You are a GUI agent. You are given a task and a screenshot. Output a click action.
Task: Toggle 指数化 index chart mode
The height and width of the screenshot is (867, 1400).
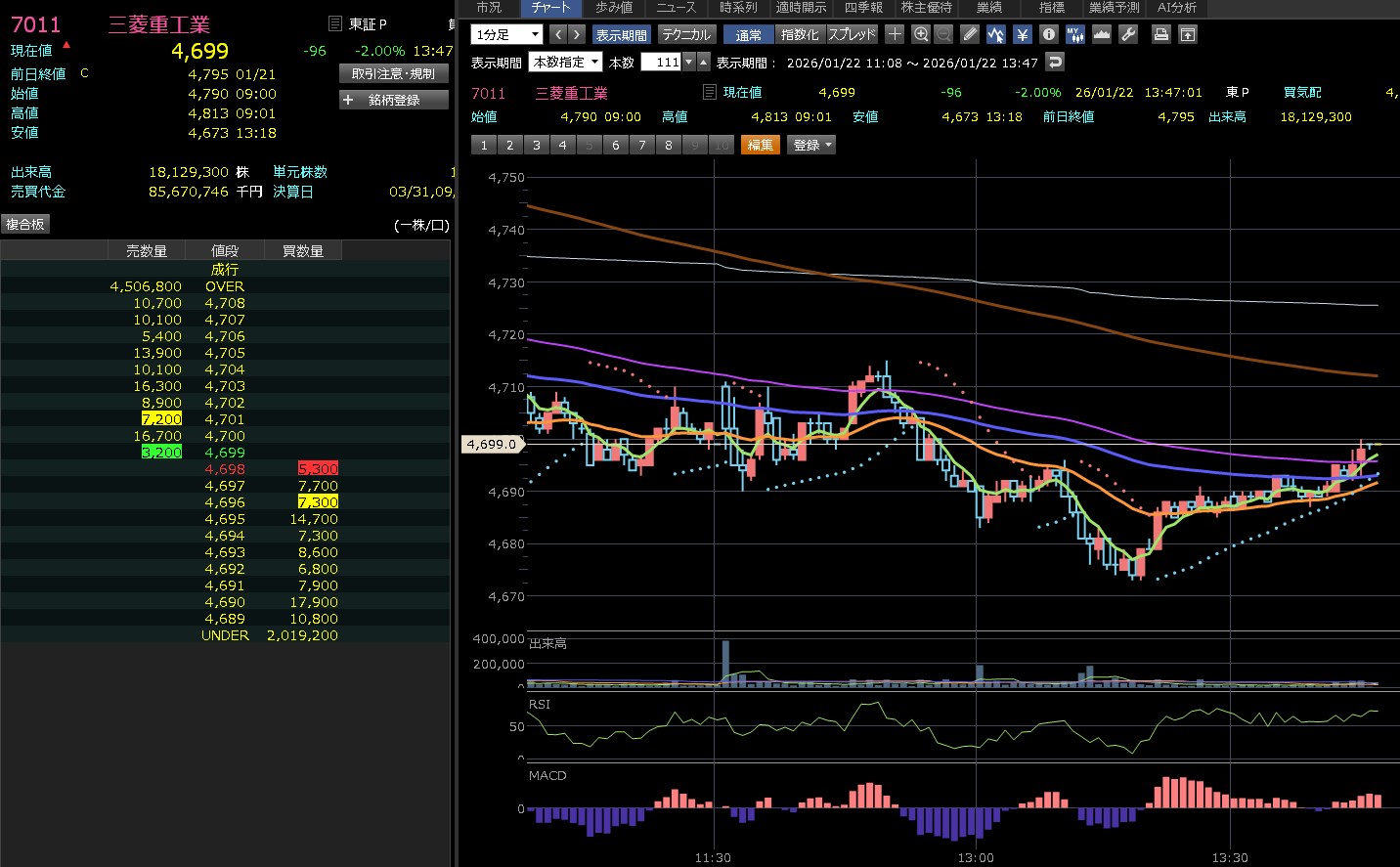coord(799,34)
